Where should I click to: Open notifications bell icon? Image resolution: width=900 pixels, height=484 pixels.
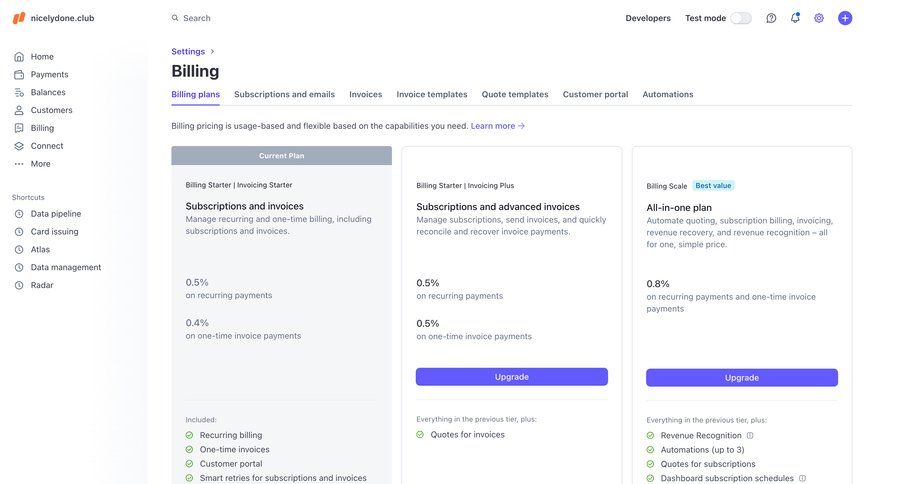(x=795, y=18)
